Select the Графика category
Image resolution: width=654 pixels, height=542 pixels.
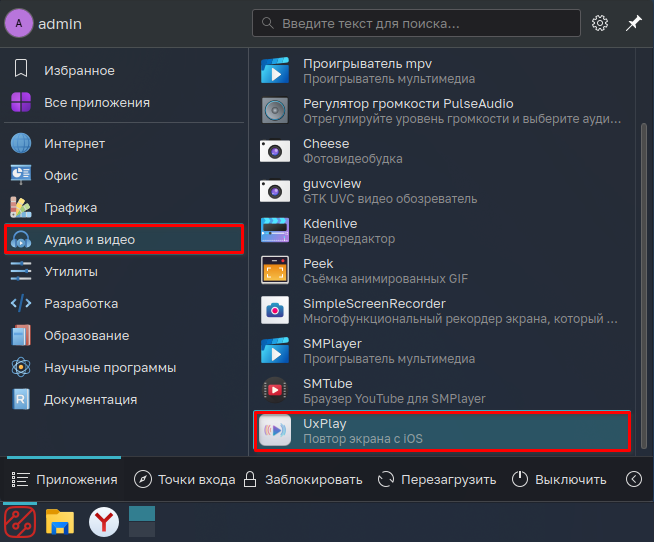(70, 207)
